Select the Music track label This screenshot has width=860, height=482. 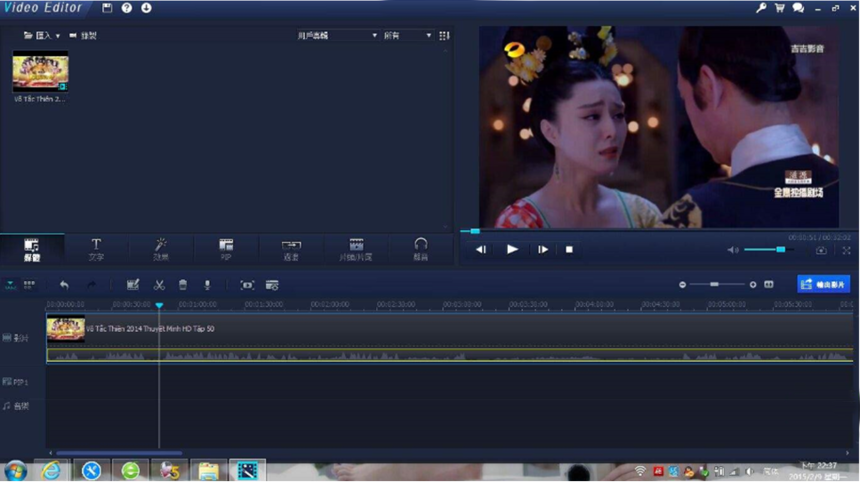tap(16, 406)
